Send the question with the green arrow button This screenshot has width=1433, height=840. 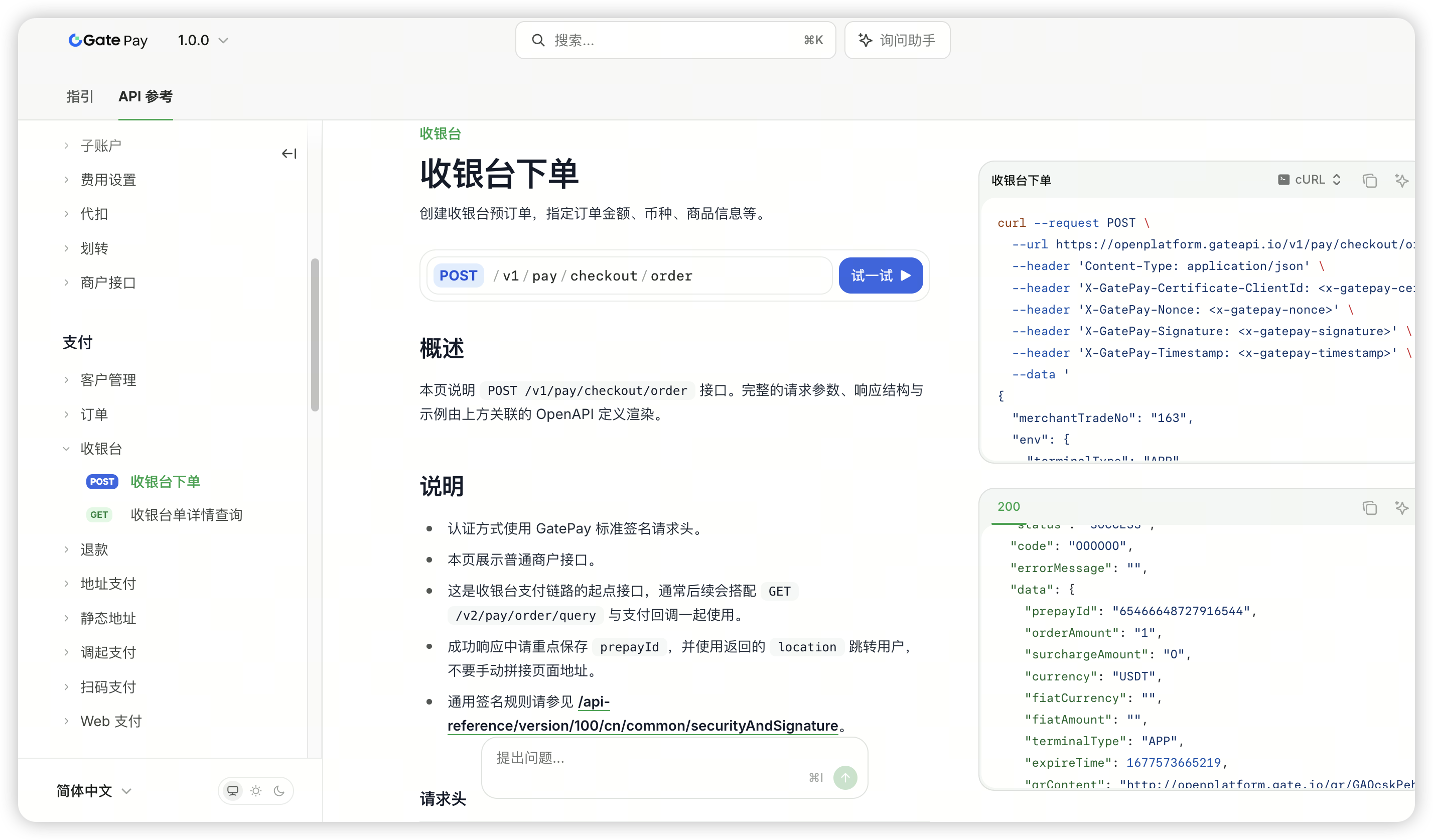tap(845, 777)
